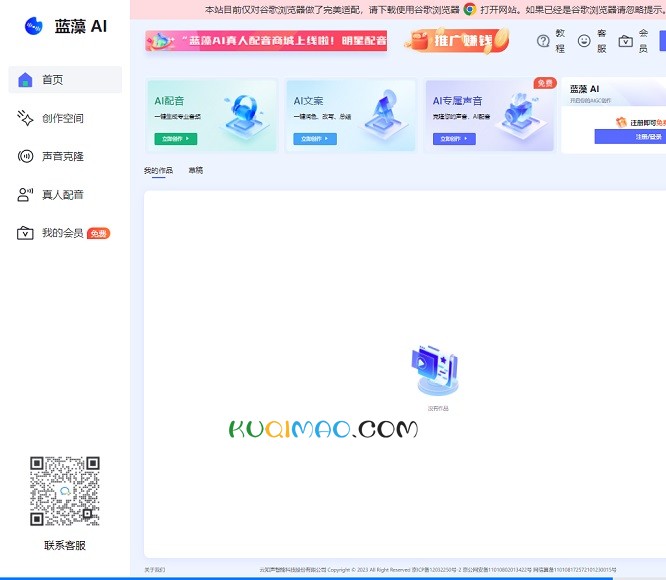
Task: Click the 蓝藻 AI brand name text
Action: coord(81,26)
